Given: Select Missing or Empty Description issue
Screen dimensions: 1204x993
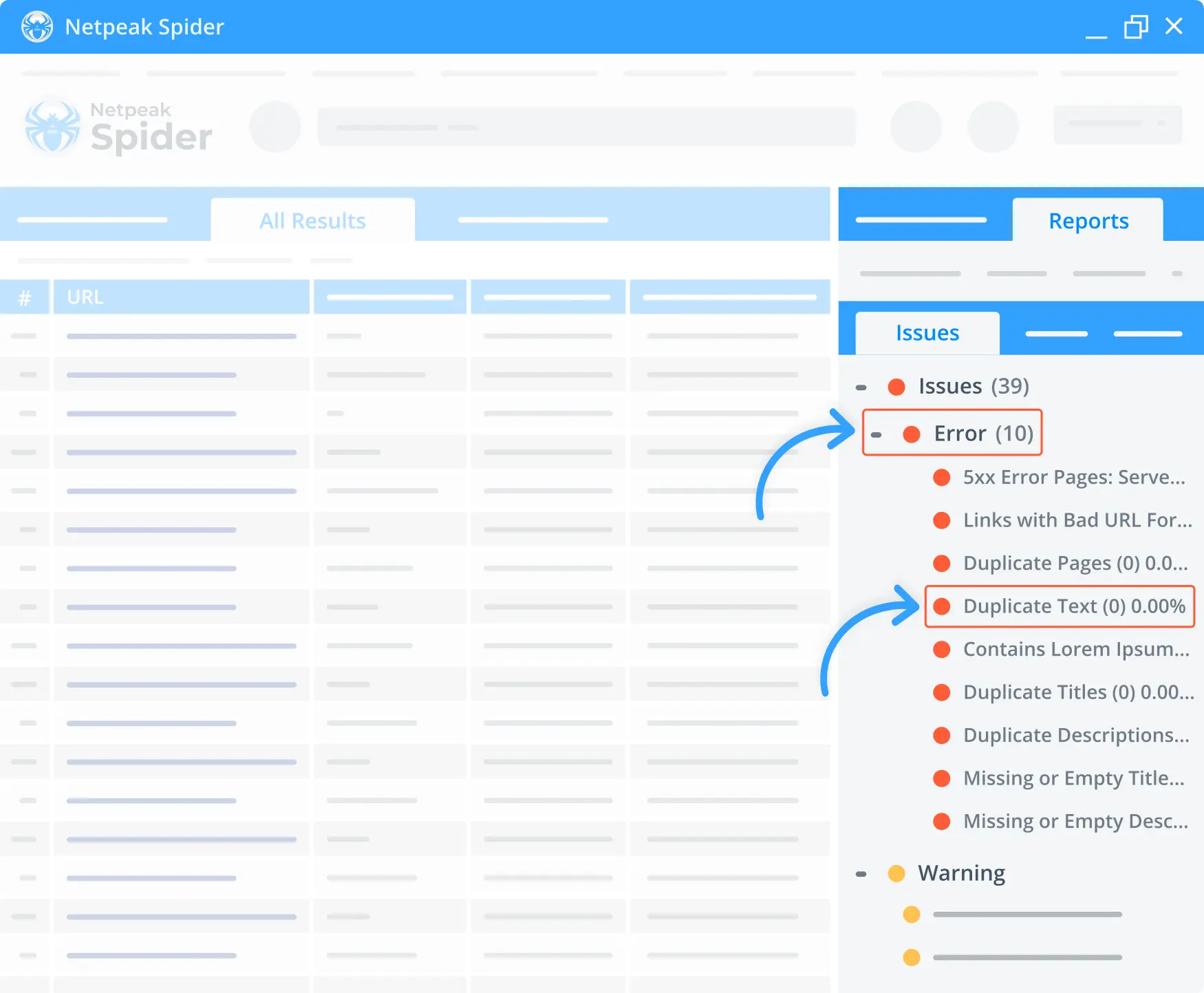Looking at the screenshot, I should point(1075,821).
